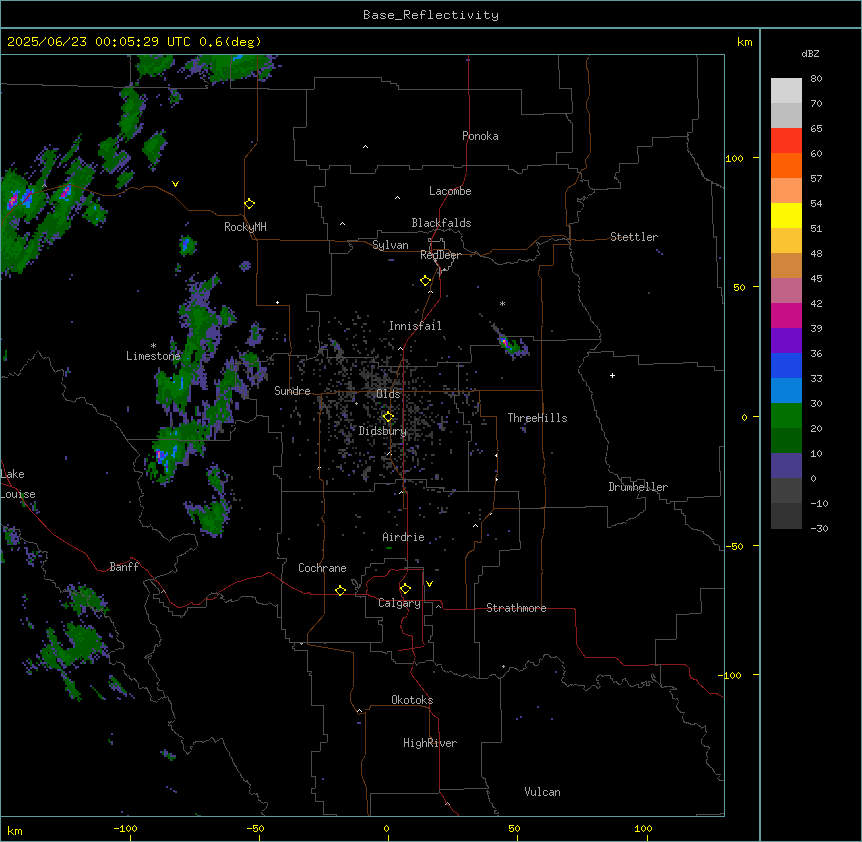Click the Banff label

pos(124,567)
